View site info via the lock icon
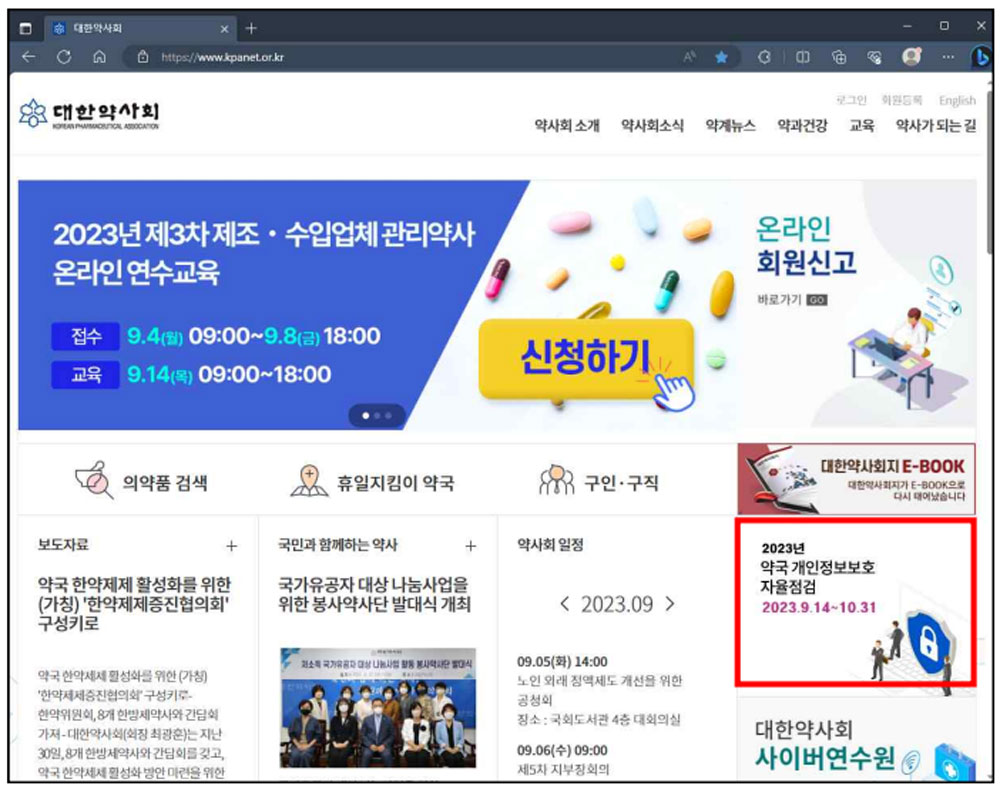 coord(143,57)
